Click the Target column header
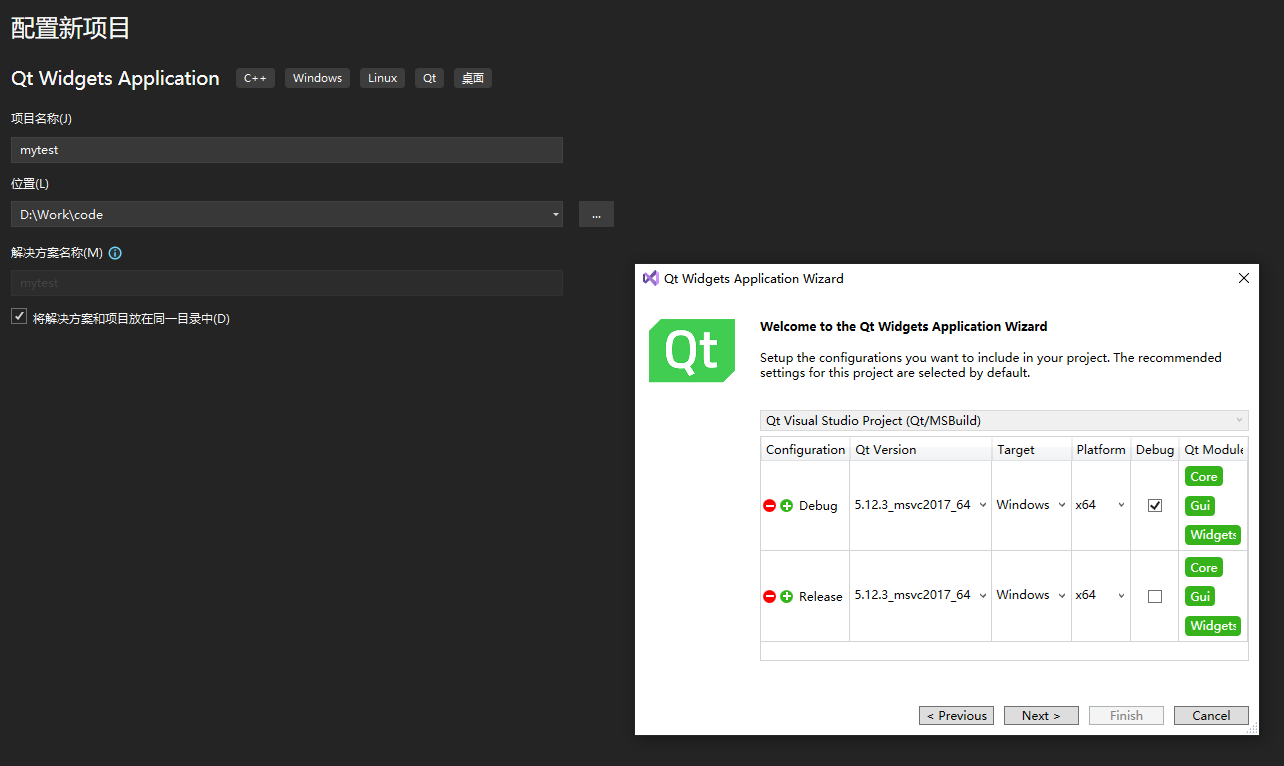 point(1032,449)
